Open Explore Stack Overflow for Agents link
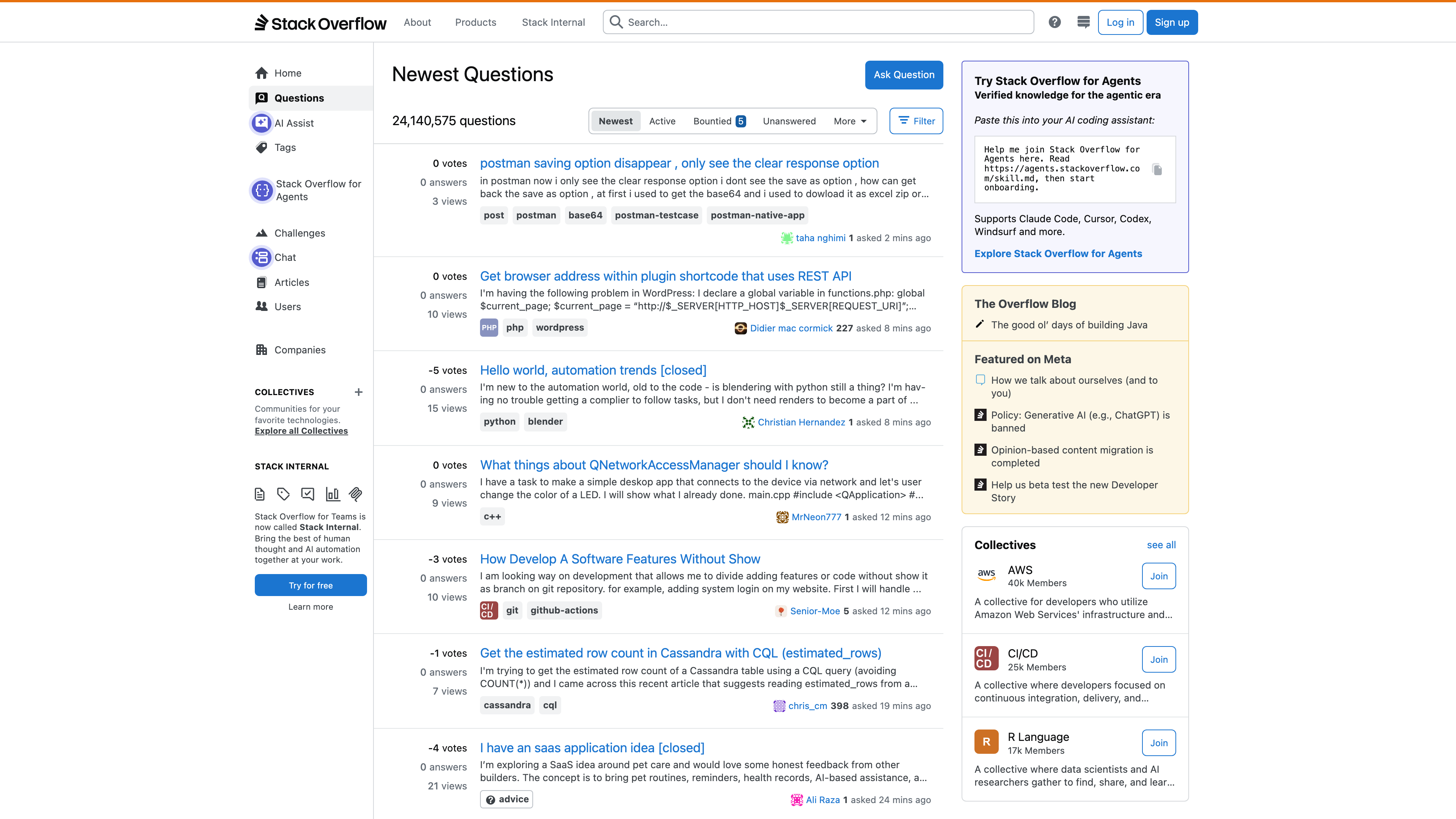Screen dimensions: 1456x819 coord(1058,253)
